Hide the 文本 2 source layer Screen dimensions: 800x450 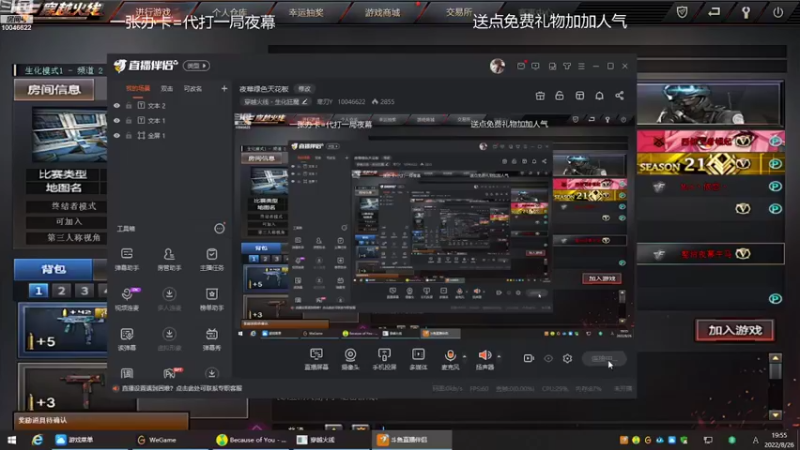pos(117,106)
